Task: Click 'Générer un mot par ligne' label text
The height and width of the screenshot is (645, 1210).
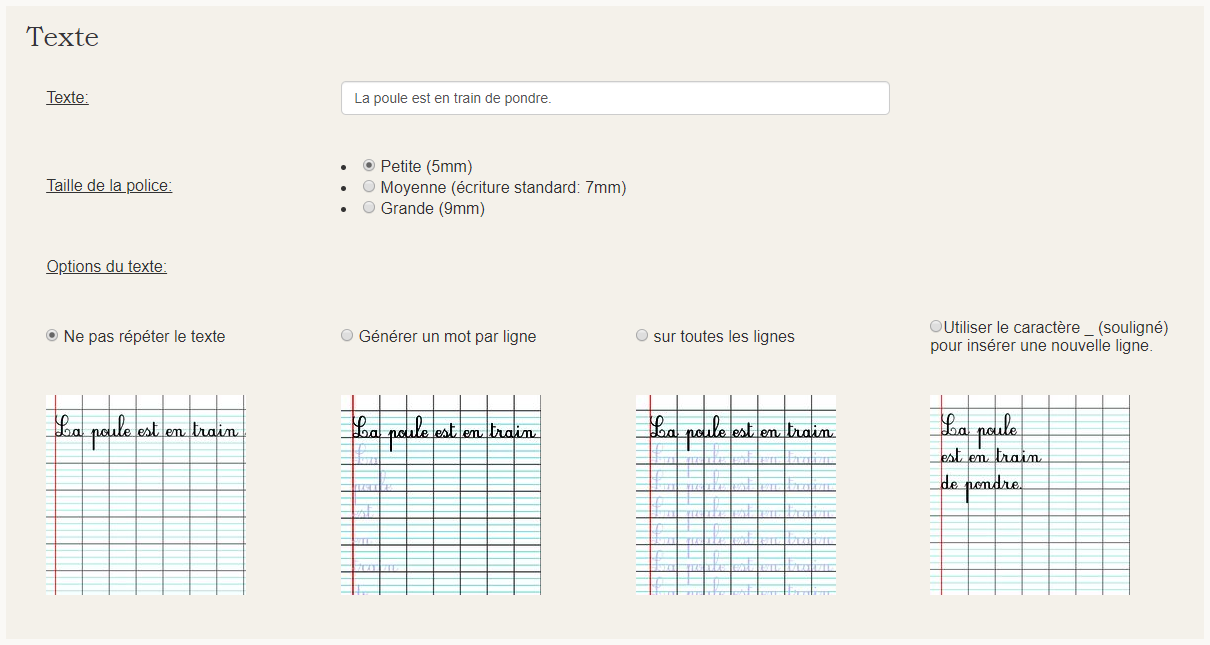Action: 447,336
